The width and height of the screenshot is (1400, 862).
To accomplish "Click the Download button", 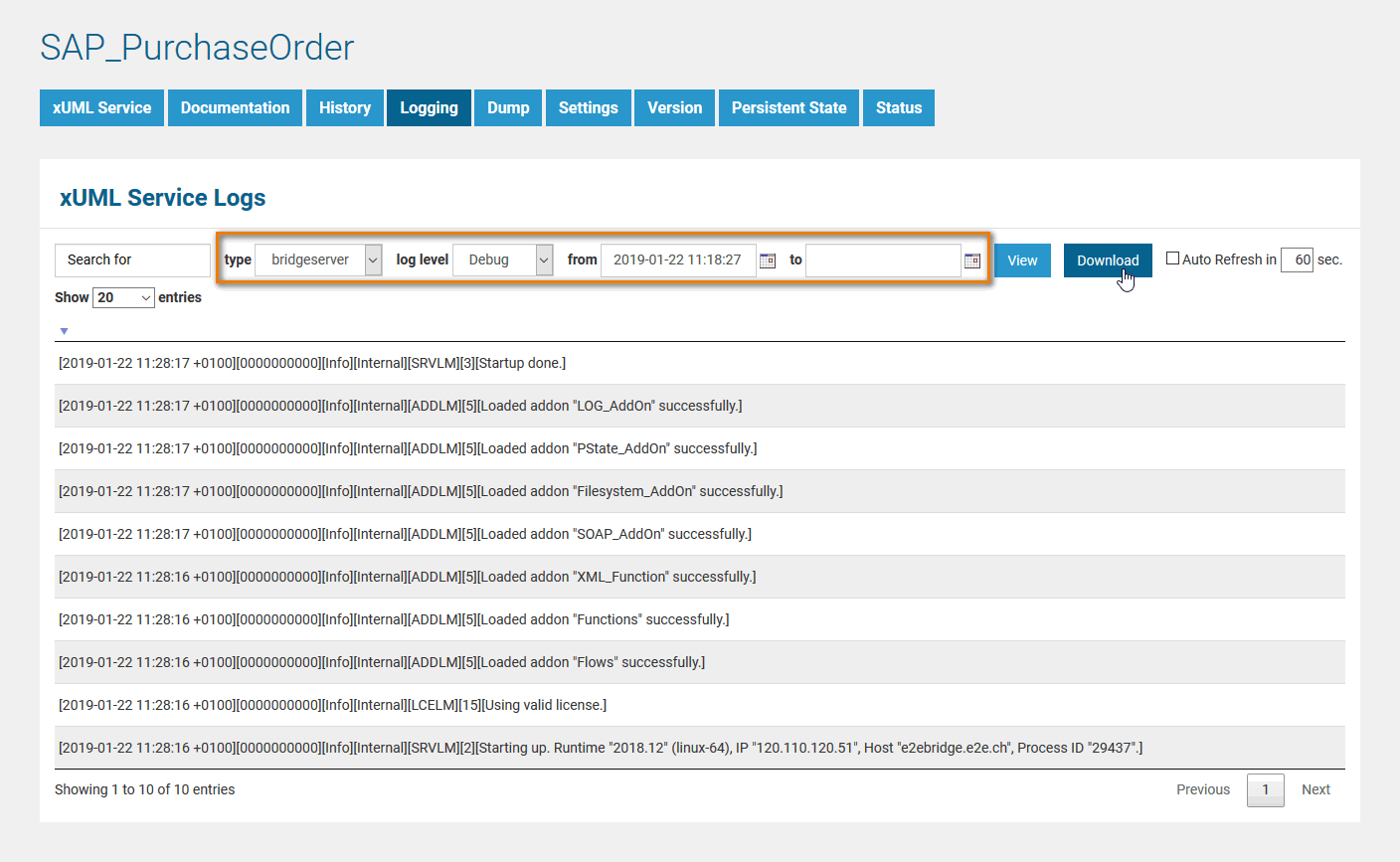I will click(1108, 259).
